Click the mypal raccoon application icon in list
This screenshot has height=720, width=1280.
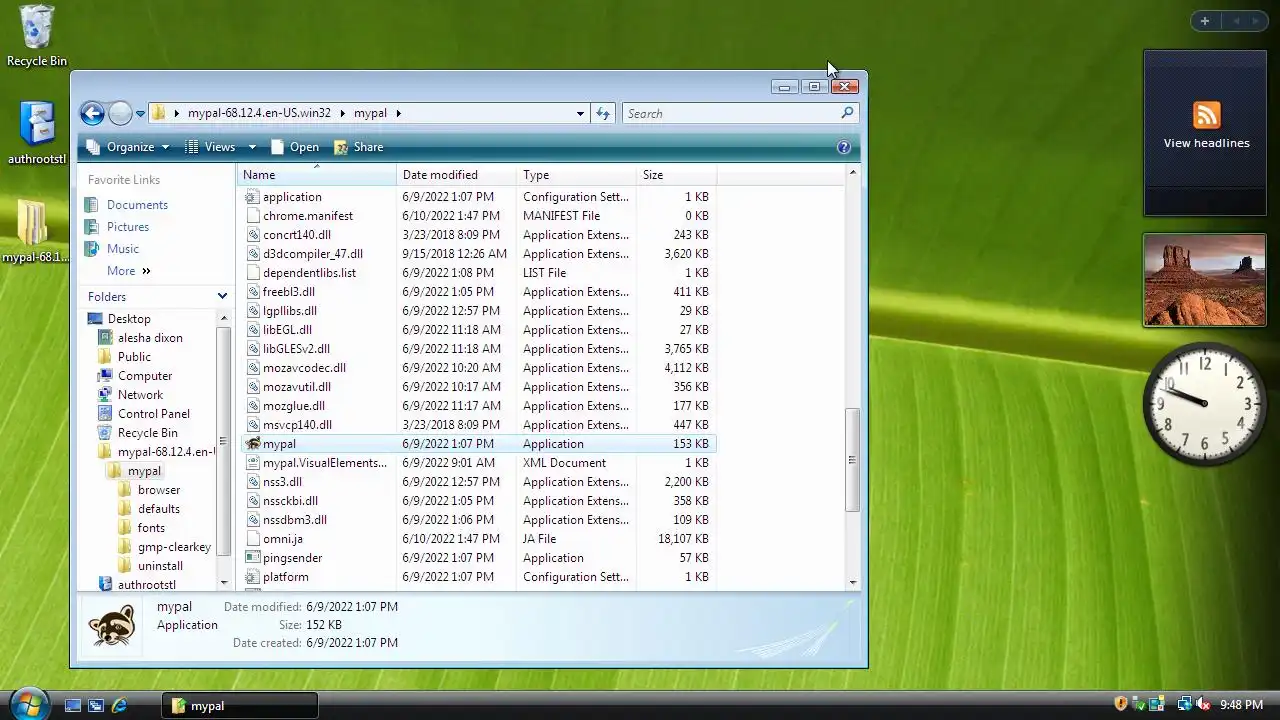click(253, 444)
